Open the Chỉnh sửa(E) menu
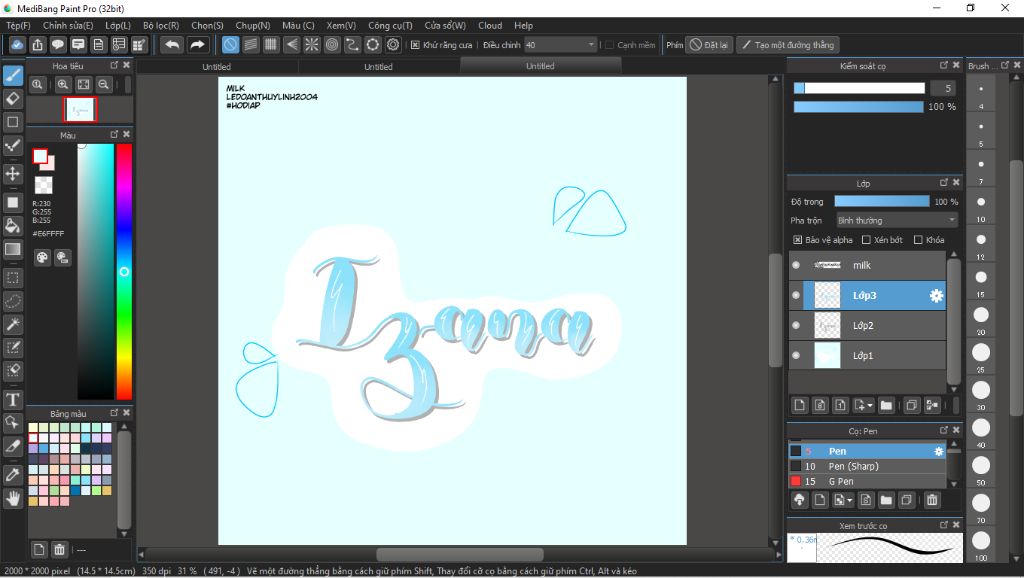1024x578 pixels. click(68, 25)
